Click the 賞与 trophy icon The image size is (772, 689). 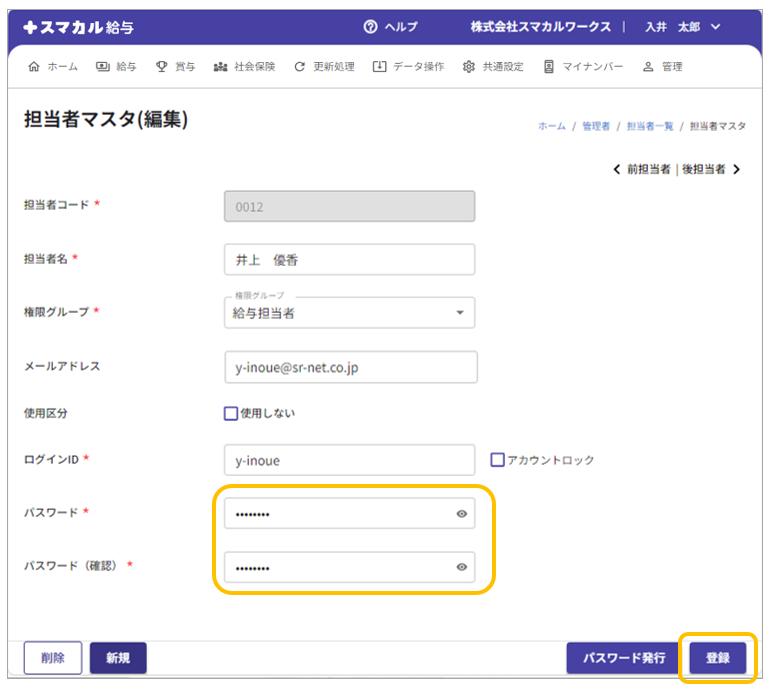click(161, 67)
